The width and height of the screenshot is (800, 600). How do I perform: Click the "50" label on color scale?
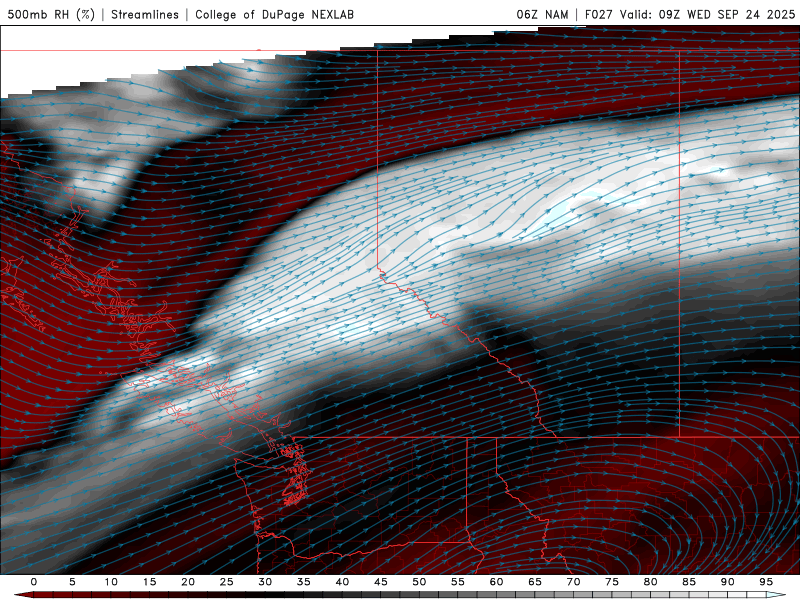coord(419,582)
